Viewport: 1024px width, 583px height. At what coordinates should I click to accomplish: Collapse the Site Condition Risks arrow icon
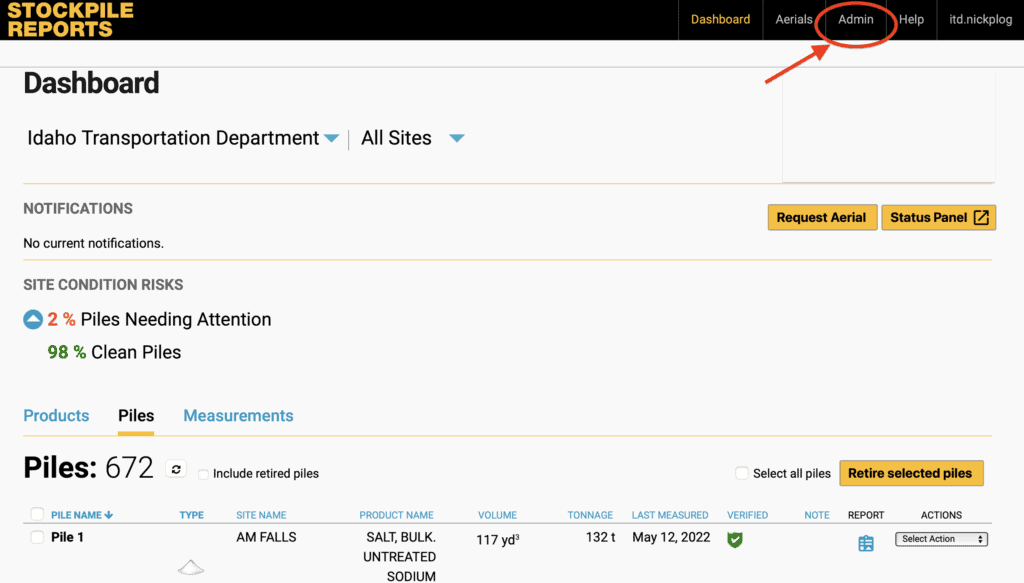[x=33, y=320]
